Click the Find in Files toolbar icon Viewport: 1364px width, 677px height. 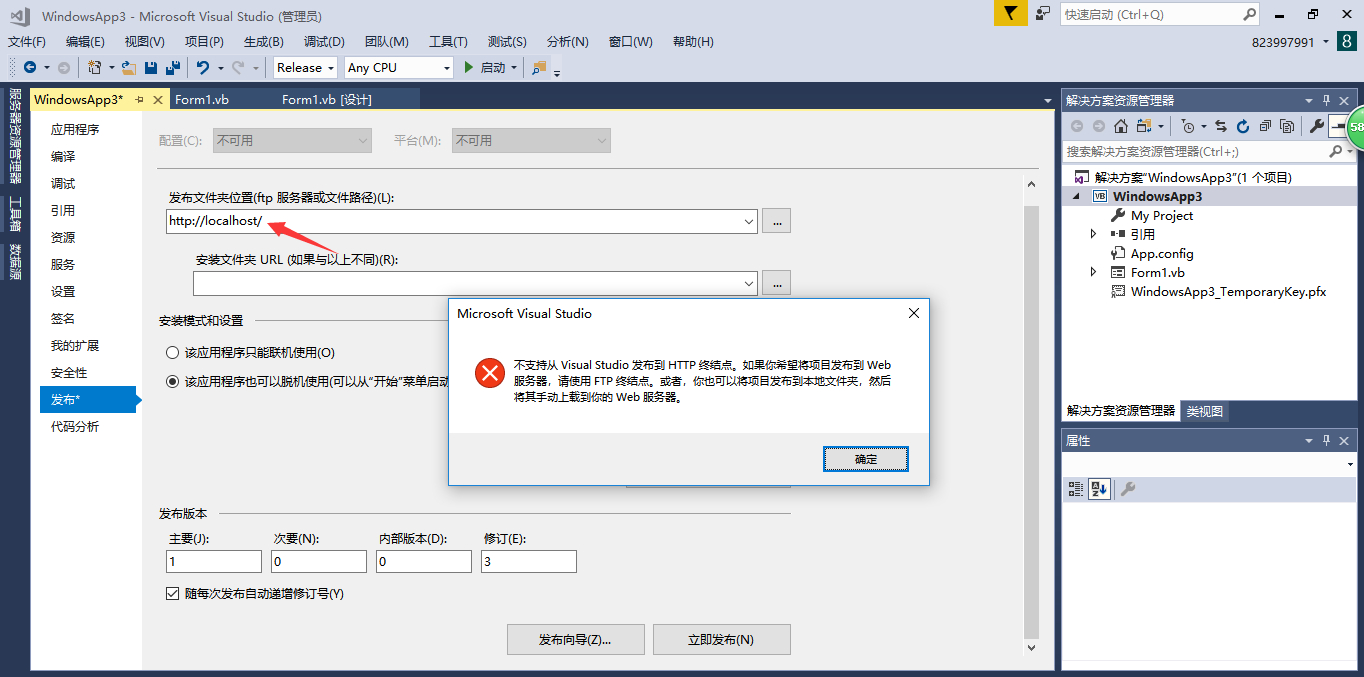(540, 67)
